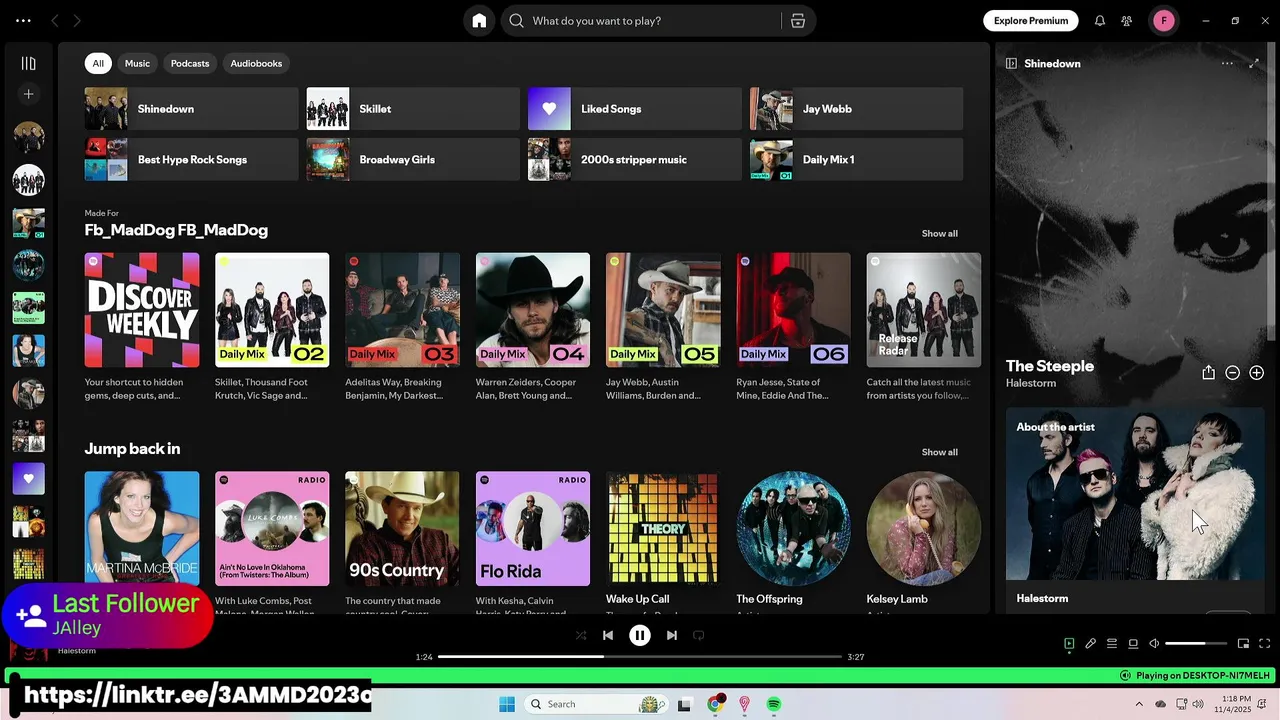Click the plus to create a playlist
Viewport: 1280px width, 720px height.
pos(29,94)
